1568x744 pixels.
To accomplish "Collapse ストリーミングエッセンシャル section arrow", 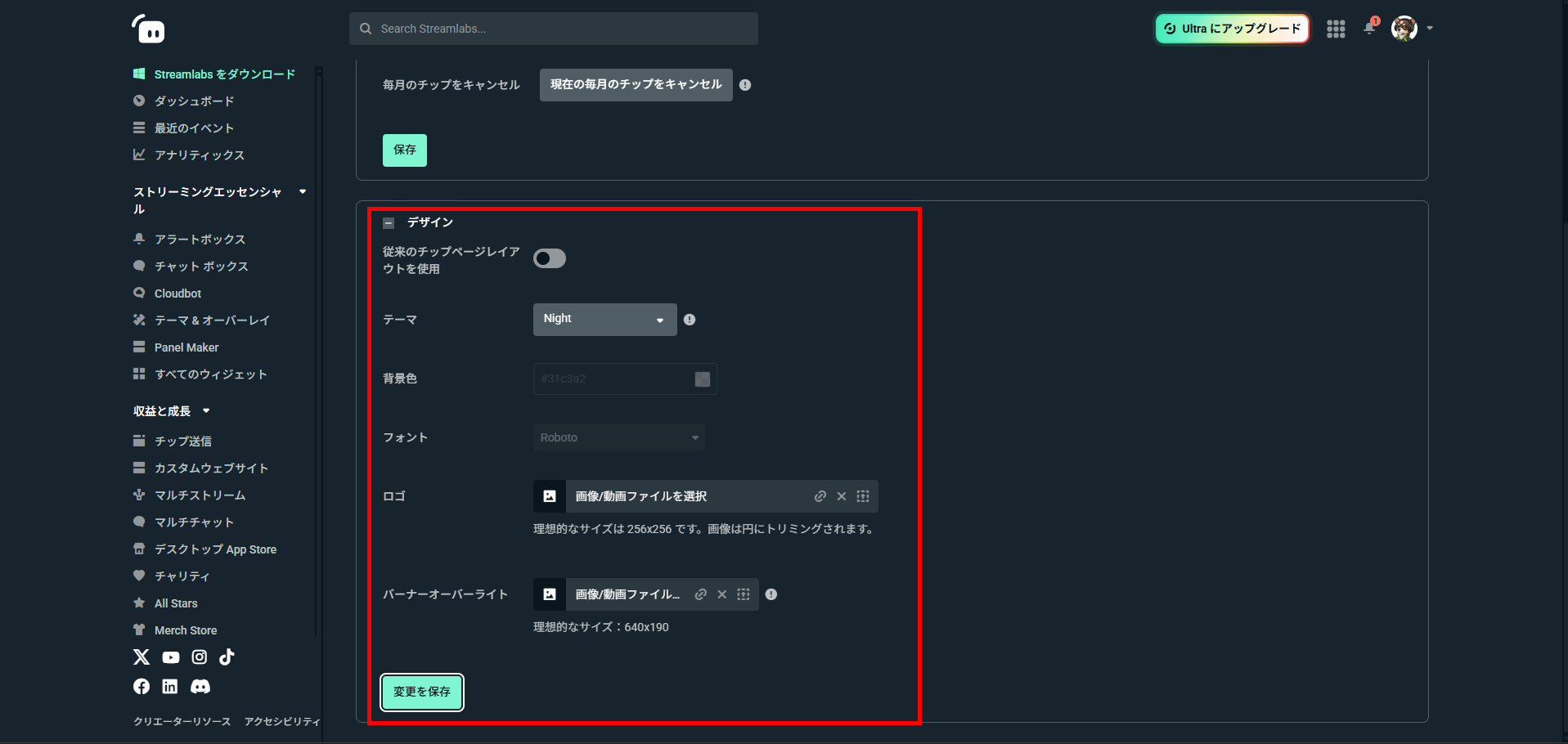I will point(303,192).
